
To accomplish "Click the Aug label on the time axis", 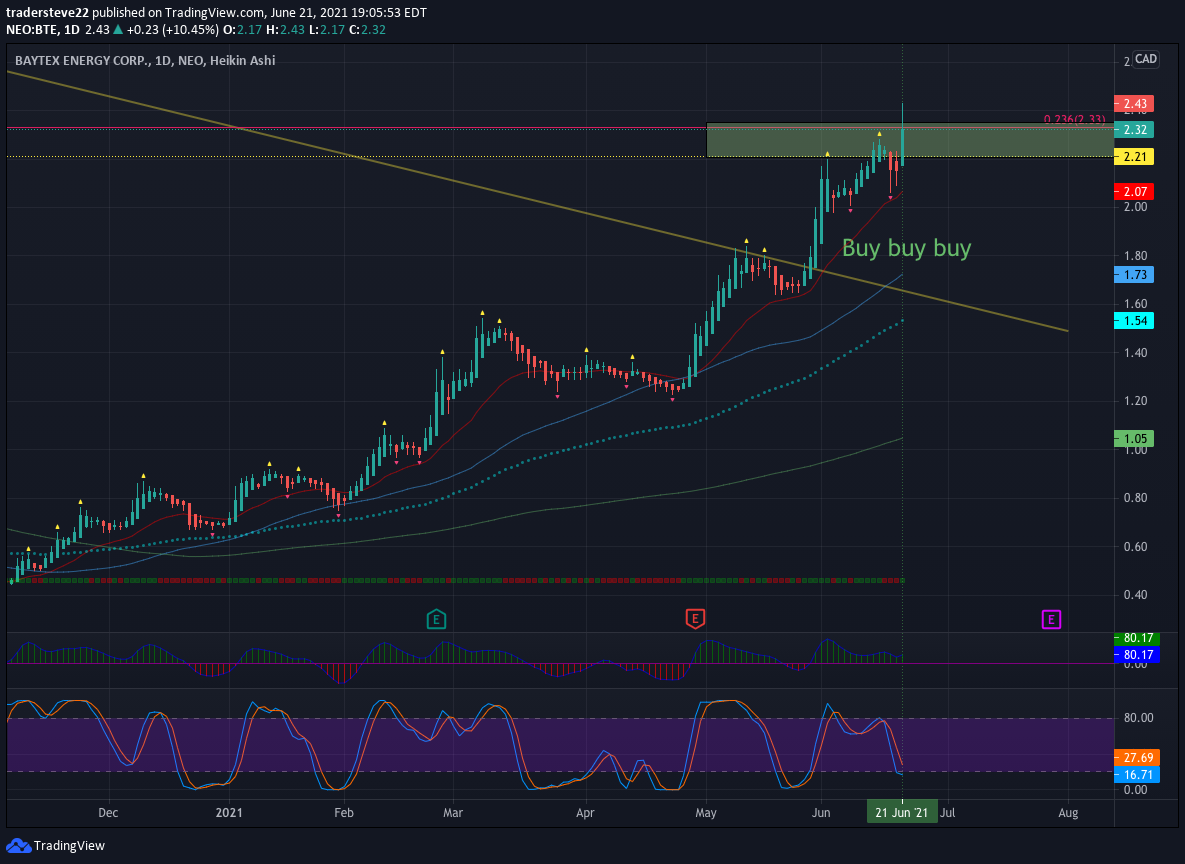I will [1068, 813].
